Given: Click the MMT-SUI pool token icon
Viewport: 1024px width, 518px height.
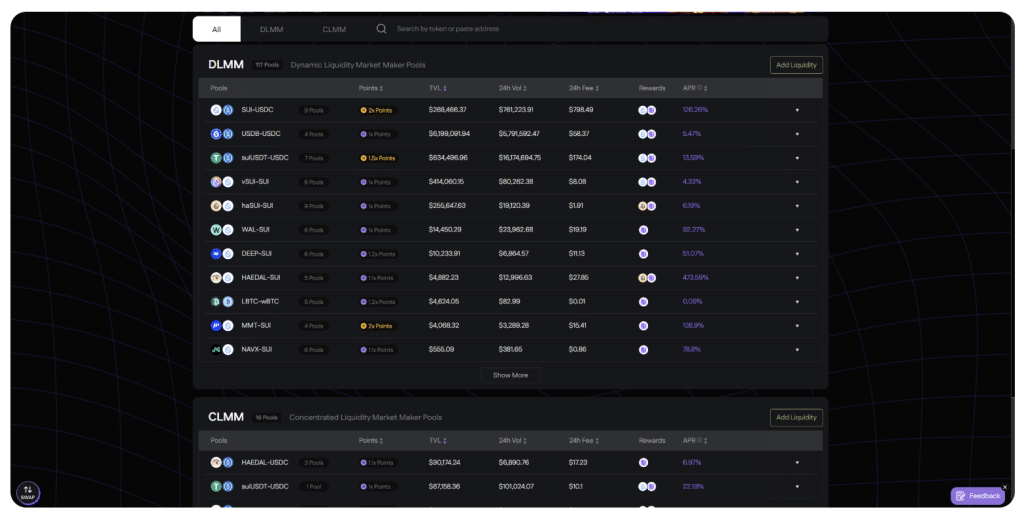Looking at the screenshot, I should [x=221, y=326].
